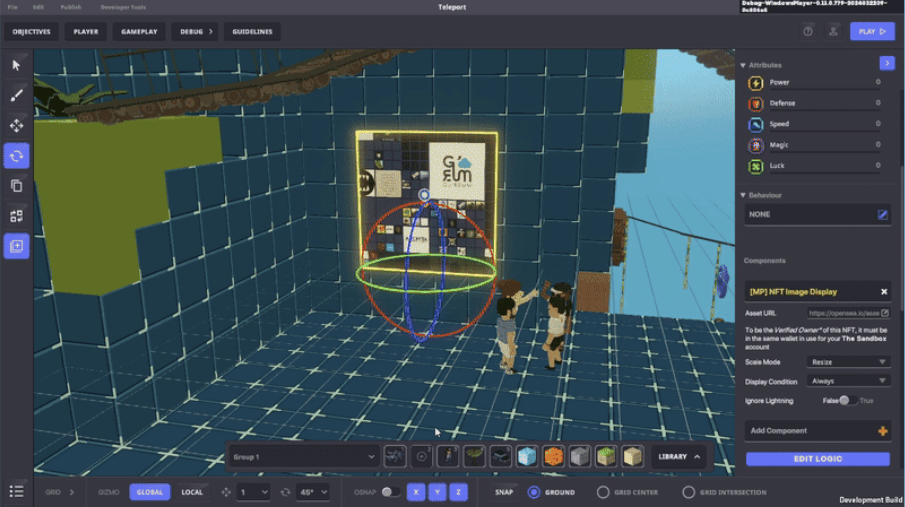Image resolution: width=905 pixels, height=507 pixels.
Task: Activate the rotate tool
Action: (x=16, y=156)
